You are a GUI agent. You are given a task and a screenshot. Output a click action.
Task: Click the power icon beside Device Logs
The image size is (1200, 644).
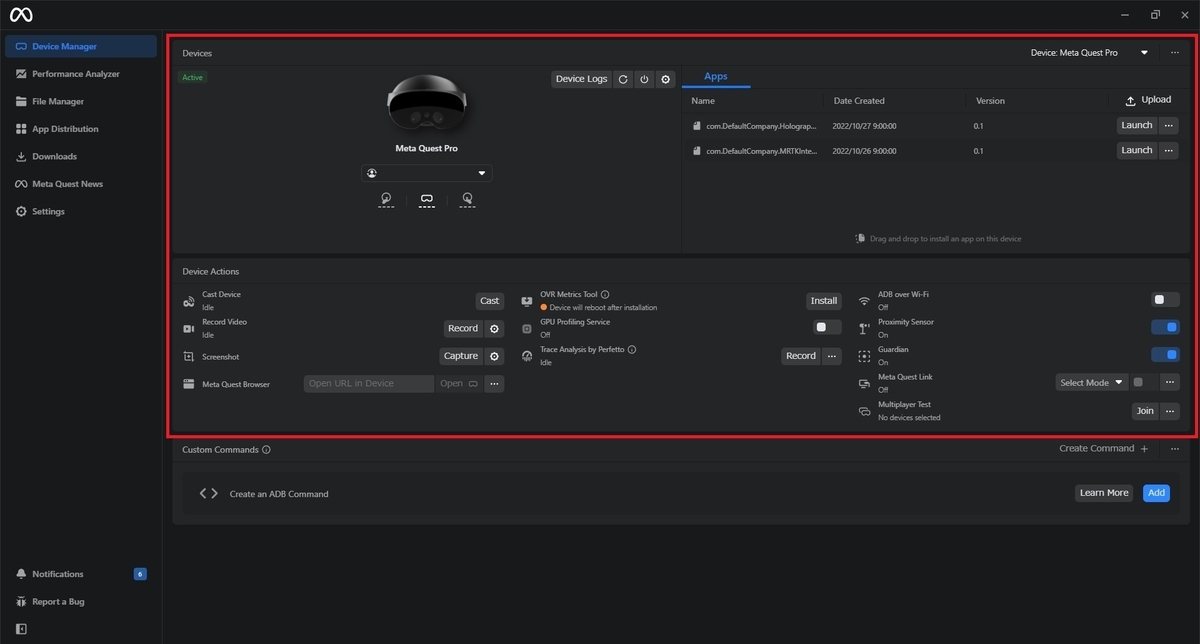[644, 79]
